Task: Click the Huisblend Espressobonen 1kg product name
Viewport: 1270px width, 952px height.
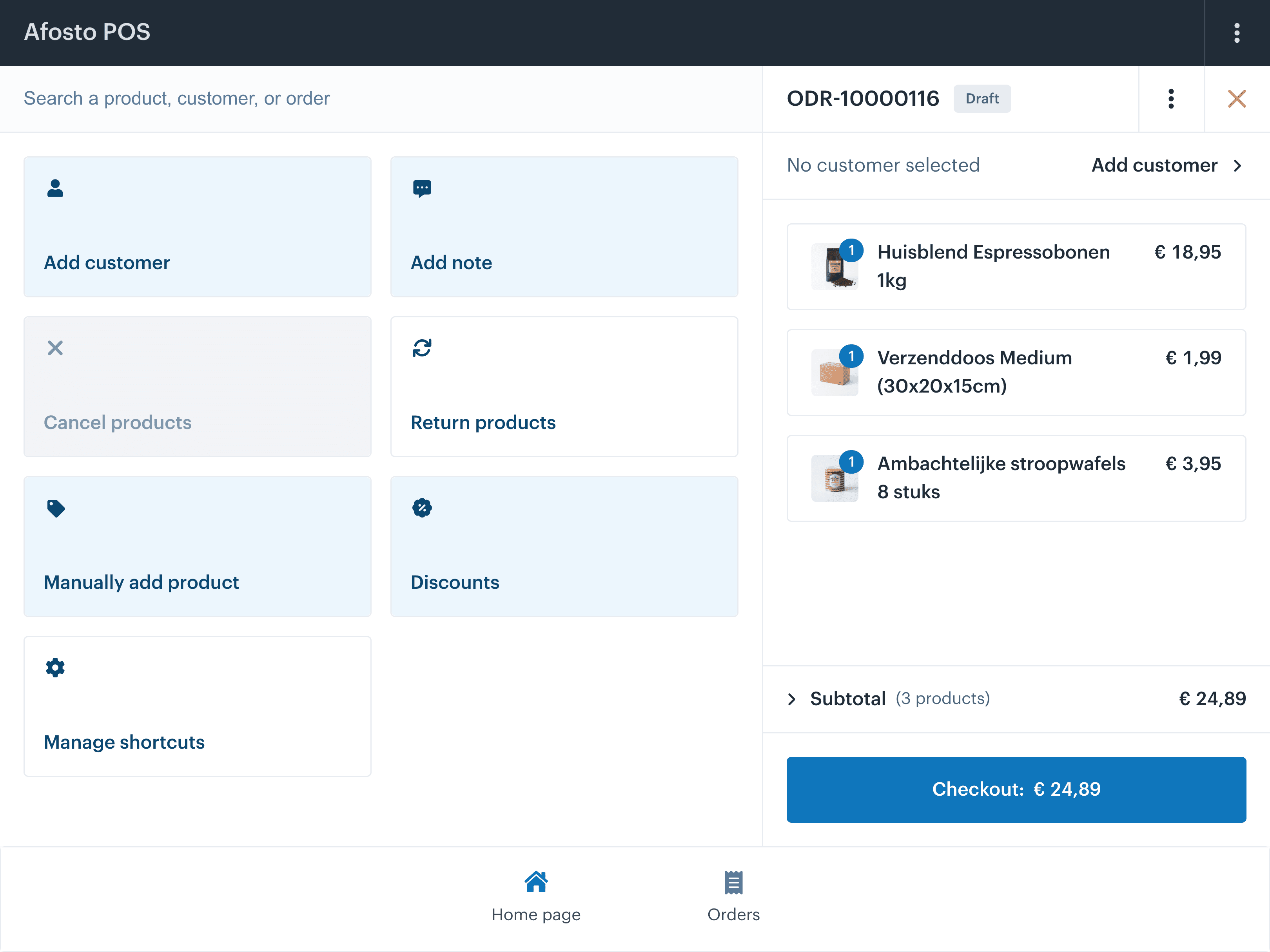Action: click(994, 266)
